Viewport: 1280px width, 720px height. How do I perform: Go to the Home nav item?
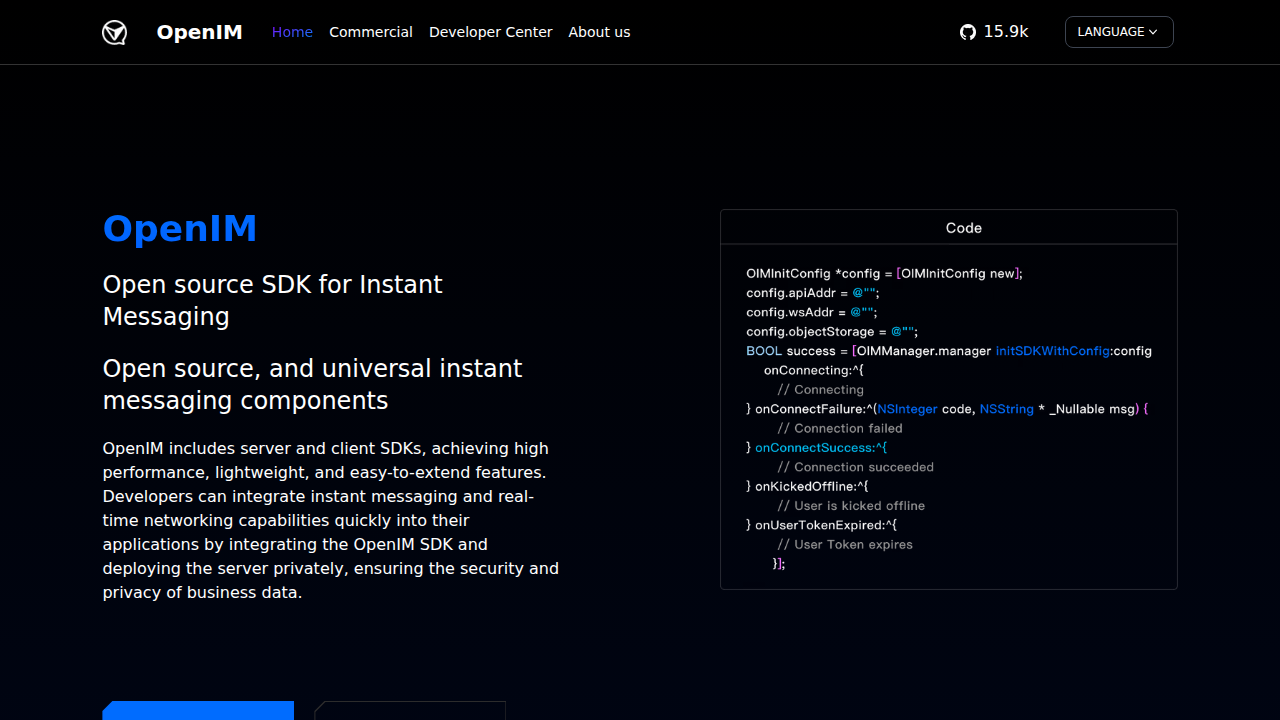pyautogui.click(x=292, y=32)
